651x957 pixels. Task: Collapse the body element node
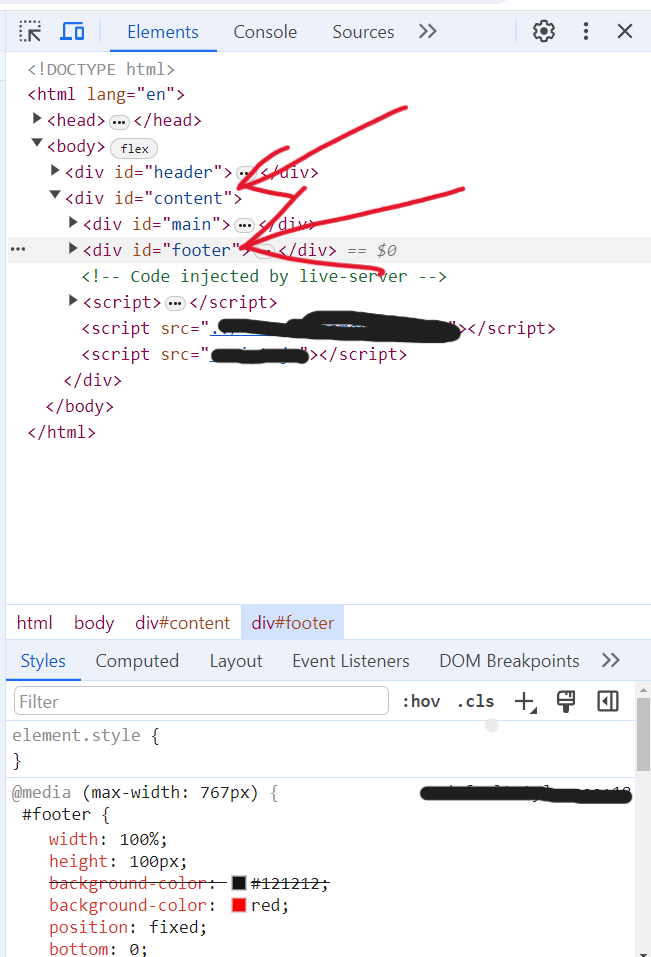[x=37, y=143]
